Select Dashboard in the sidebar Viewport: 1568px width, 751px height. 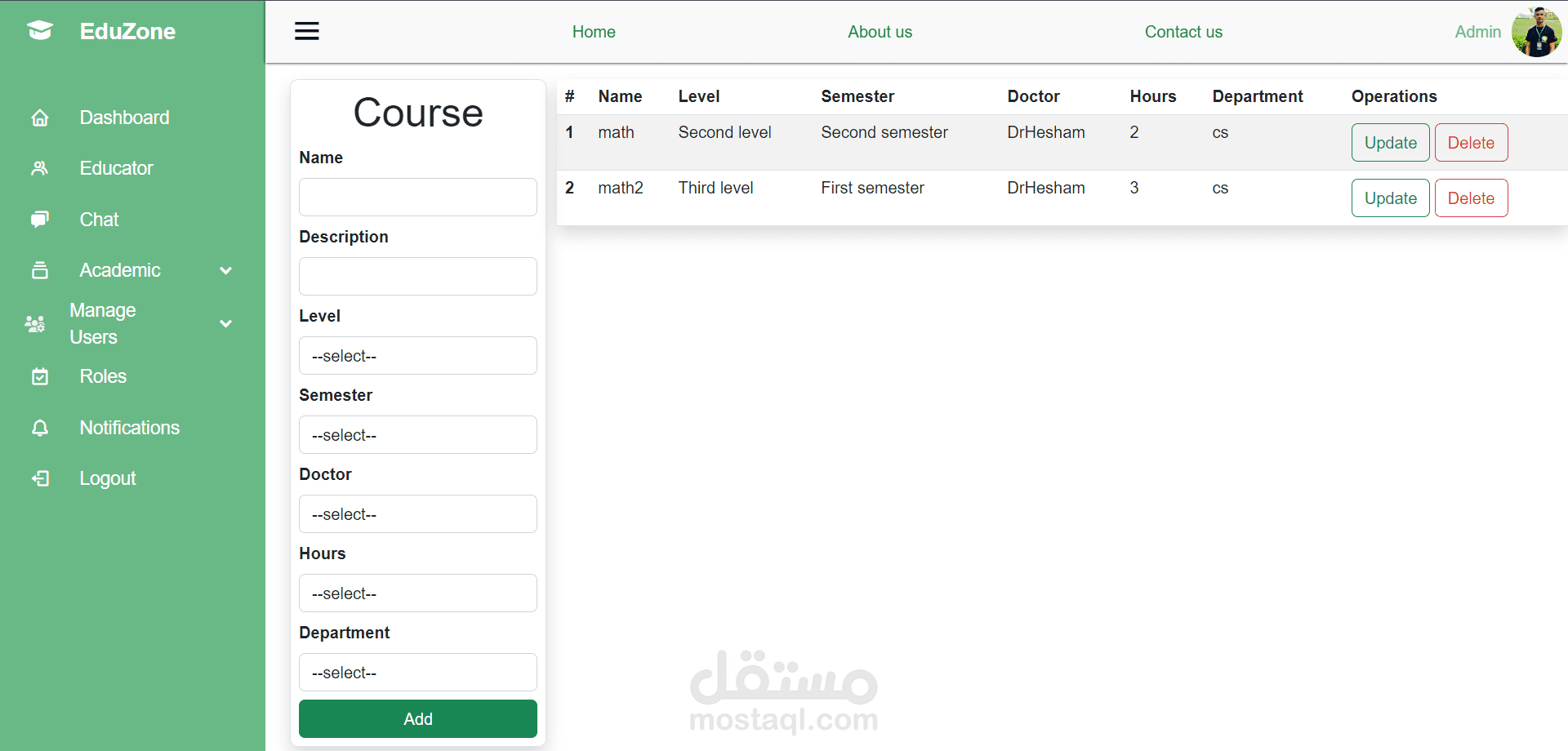pos(124,118)
